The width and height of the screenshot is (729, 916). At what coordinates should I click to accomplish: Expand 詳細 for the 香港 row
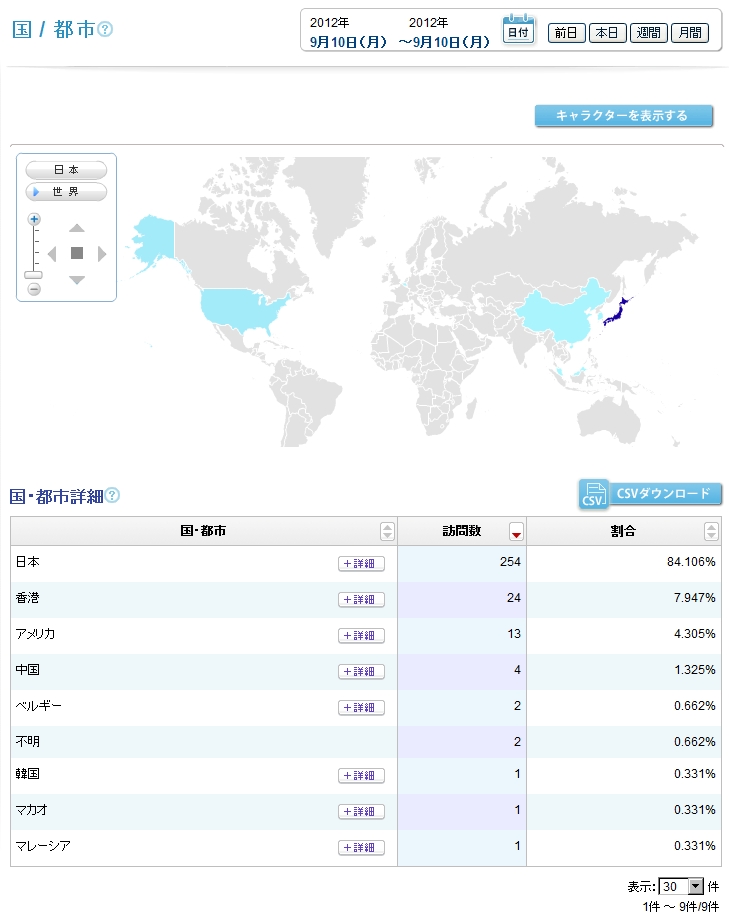pyautogui.click(x=361, y=600)
